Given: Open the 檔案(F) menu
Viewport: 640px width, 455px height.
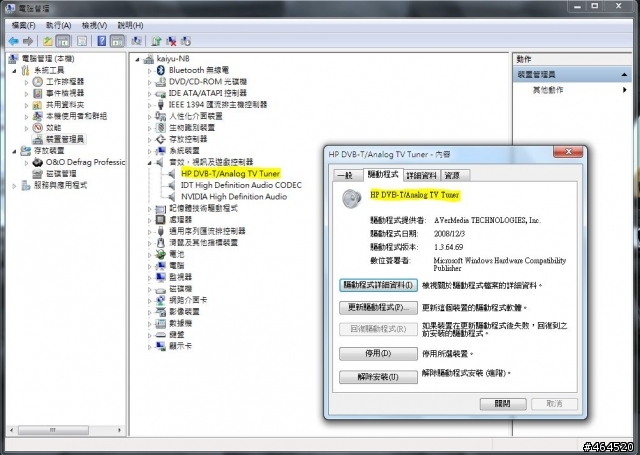Looking at the screenshot, I should pos(23,25).
